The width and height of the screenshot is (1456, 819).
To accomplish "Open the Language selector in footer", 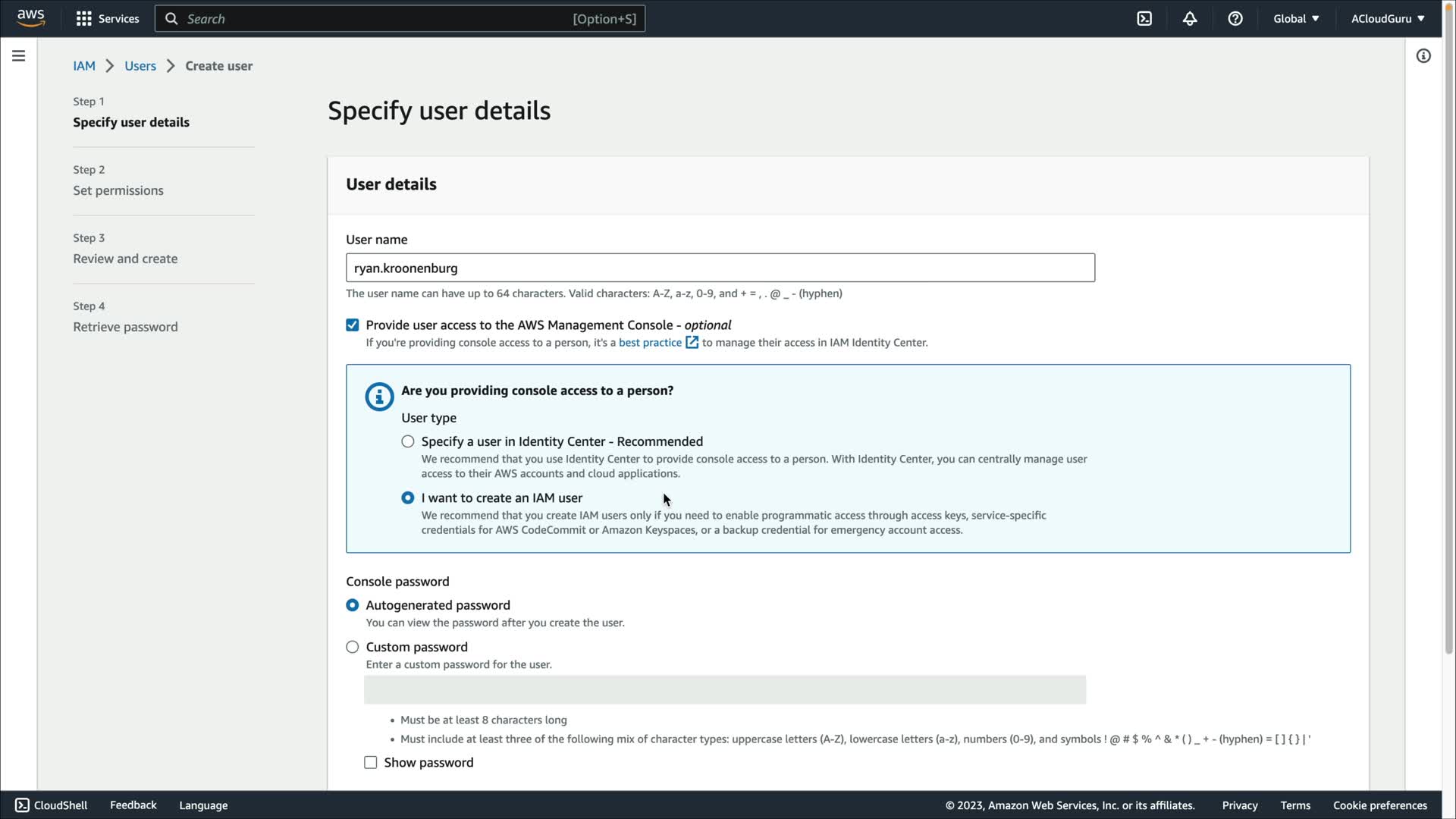I will coord(203,805).
